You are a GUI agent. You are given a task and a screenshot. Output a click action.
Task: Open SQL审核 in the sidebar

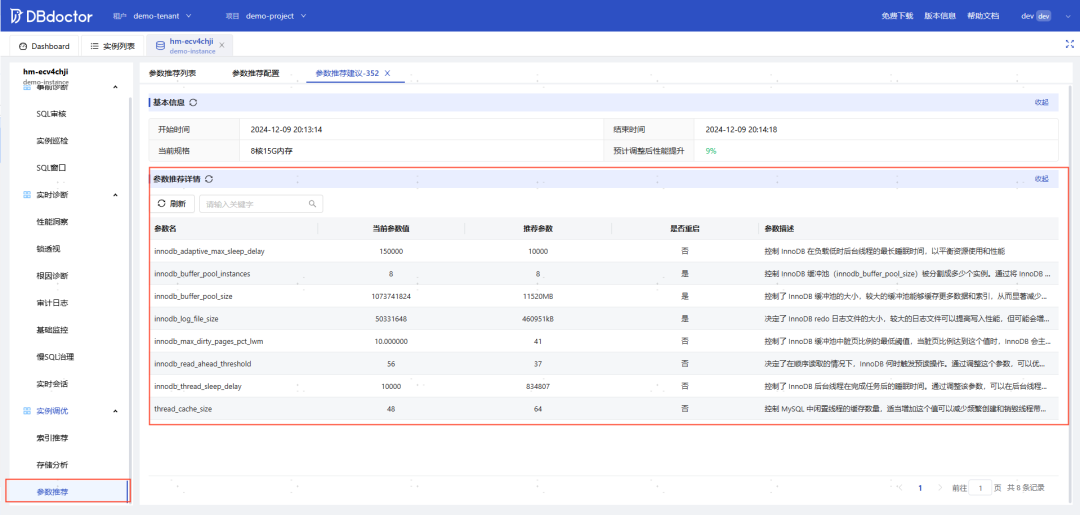pyautogui.click(x=51, y=114)
